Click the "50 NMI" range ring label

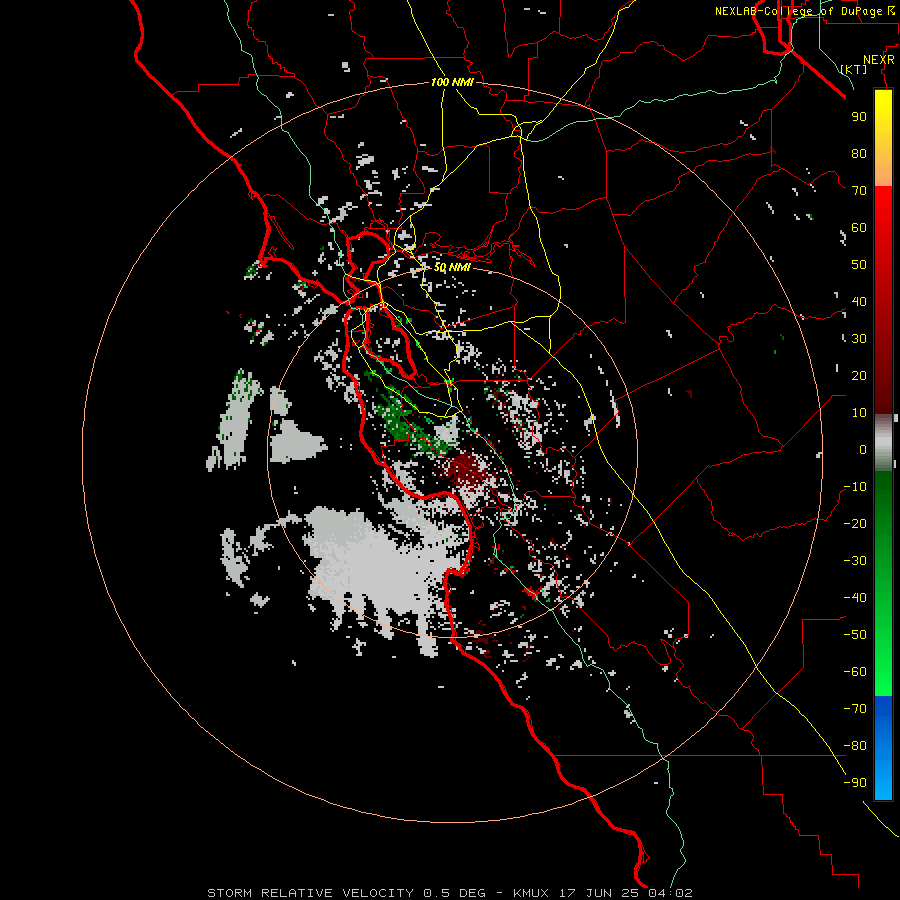452,267
